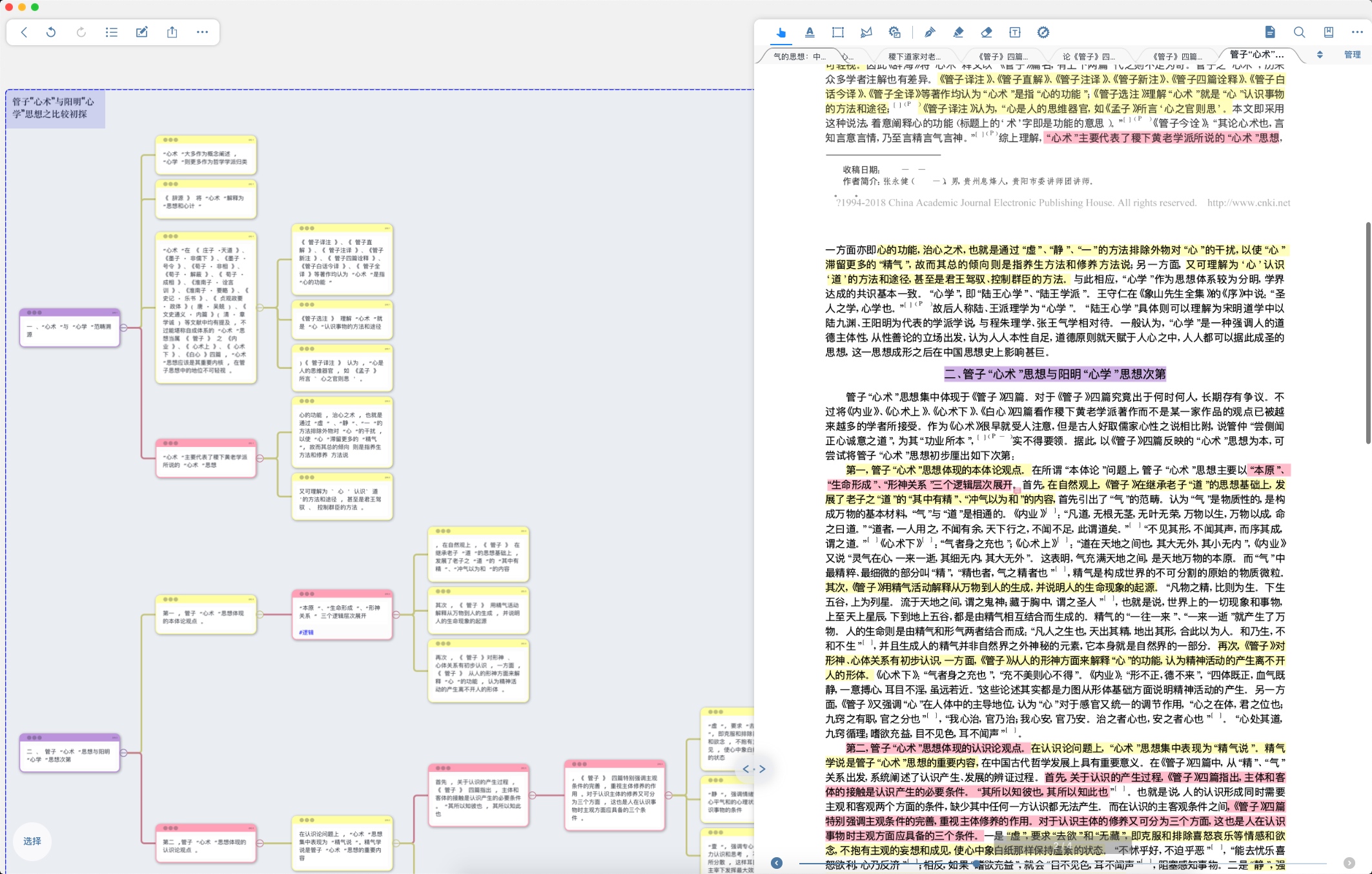Redo with the grayed clockwise arrow
Viewport: 1372px width, 874px height.
pos(81,32)
